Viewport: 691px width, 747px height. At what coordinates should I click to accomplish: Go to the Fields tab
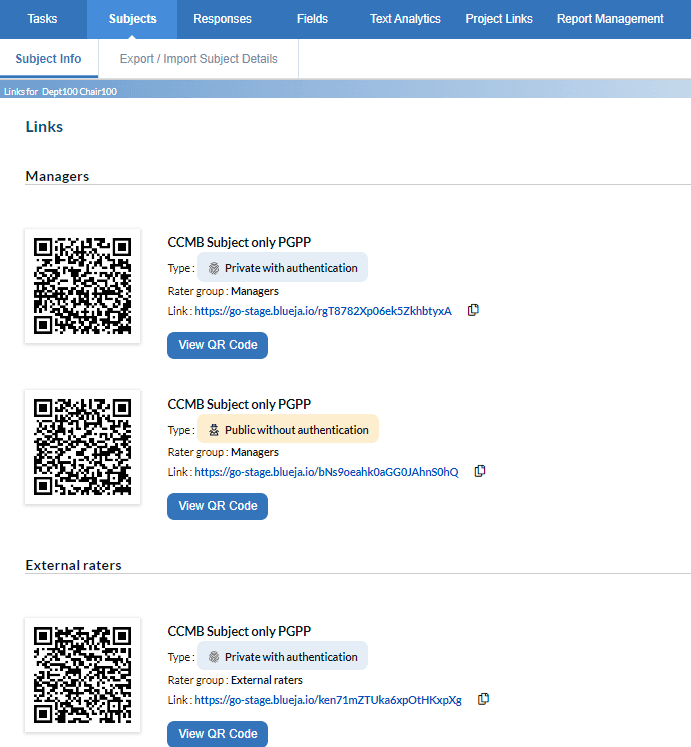tap(312, 19)
